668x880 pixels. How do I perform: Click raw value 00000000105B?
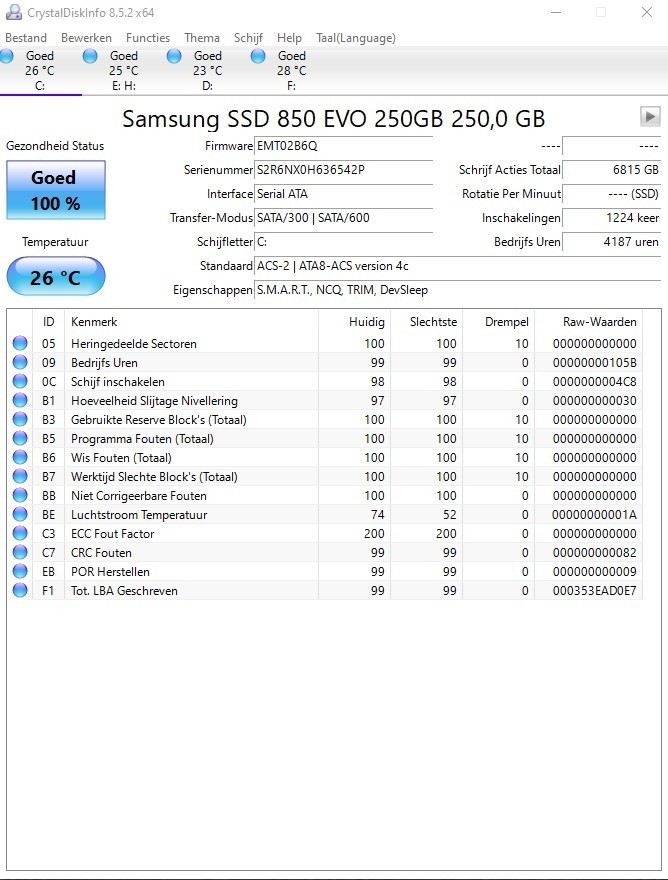point(594,363)
